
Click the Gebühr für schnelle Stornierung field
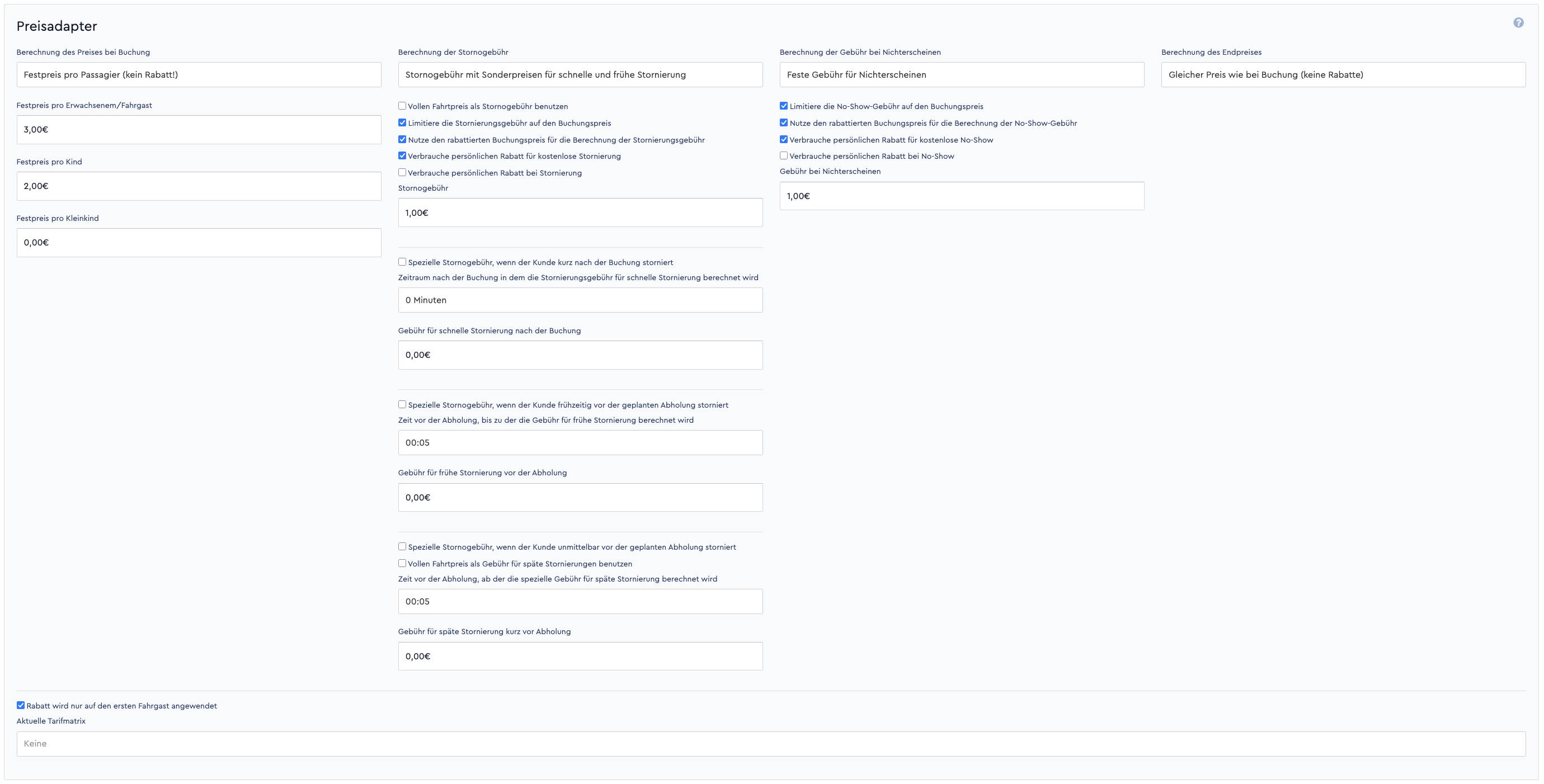pos(580,355)
